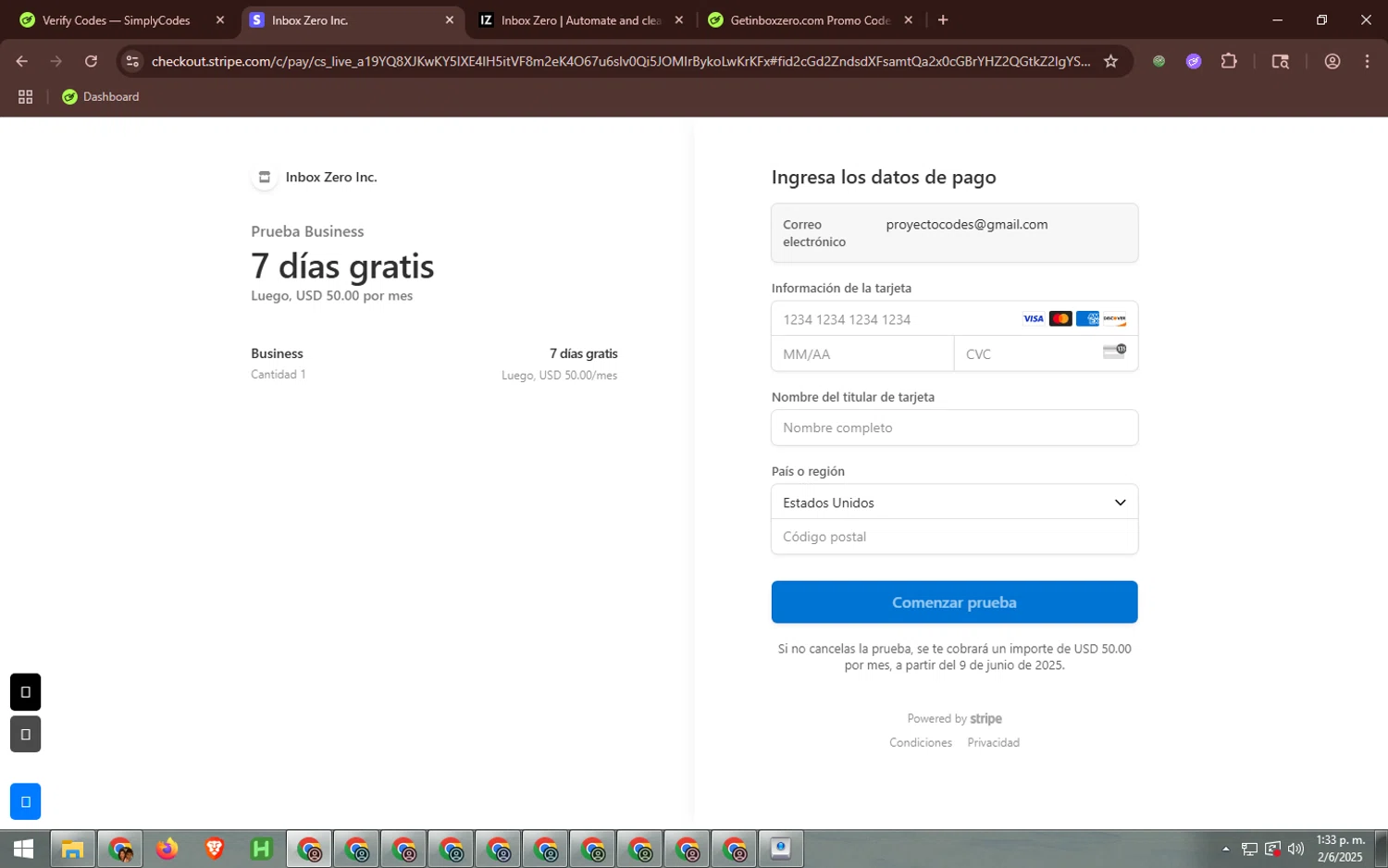Open the Chrome profile menu
This screenshot has height=868, width=1388.
pos(1332,61)
